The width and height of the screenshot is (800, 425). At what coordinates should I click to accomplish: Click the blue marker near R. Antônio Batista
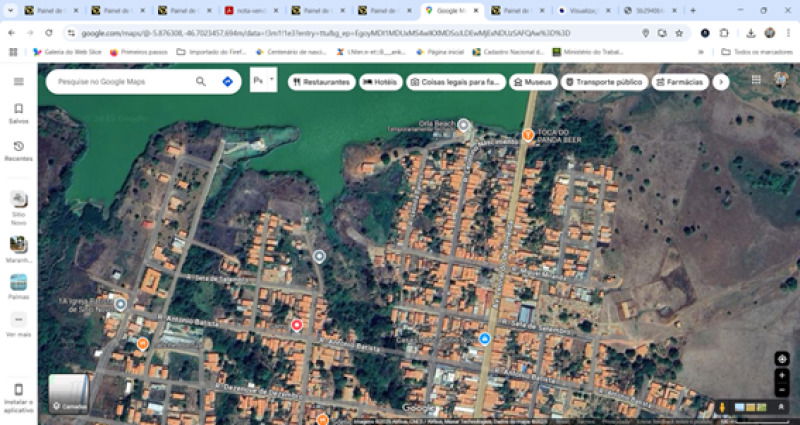click(x=485, y=338)
